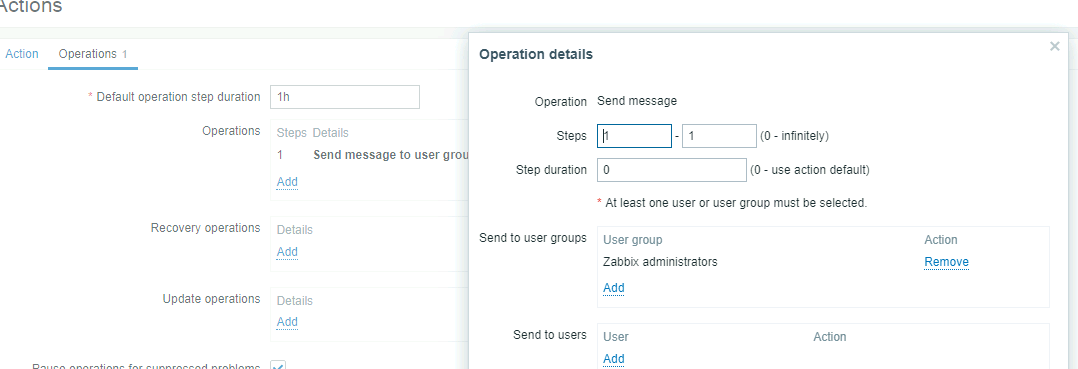Edit Default operation step duration field
1078x369 pixels.
[x=344, y=97]
